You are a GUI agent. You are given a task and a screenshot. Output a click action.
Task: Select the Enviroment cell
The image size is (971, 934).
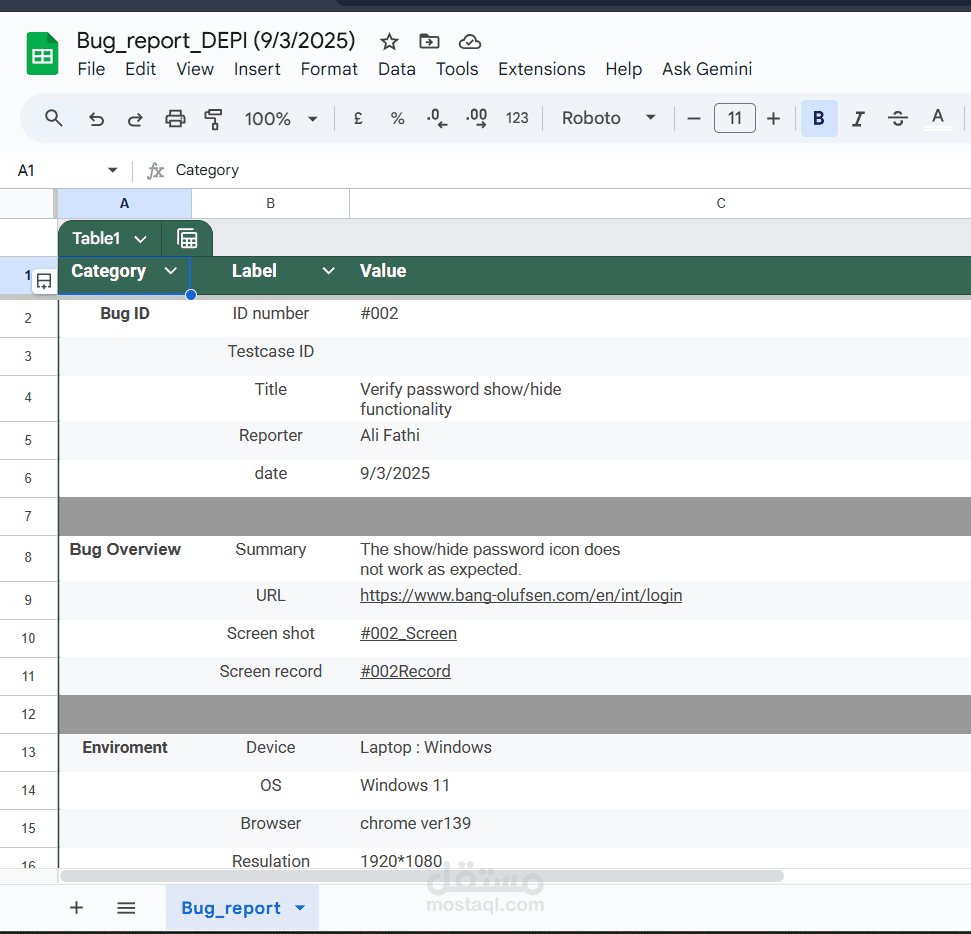[125, 752]
